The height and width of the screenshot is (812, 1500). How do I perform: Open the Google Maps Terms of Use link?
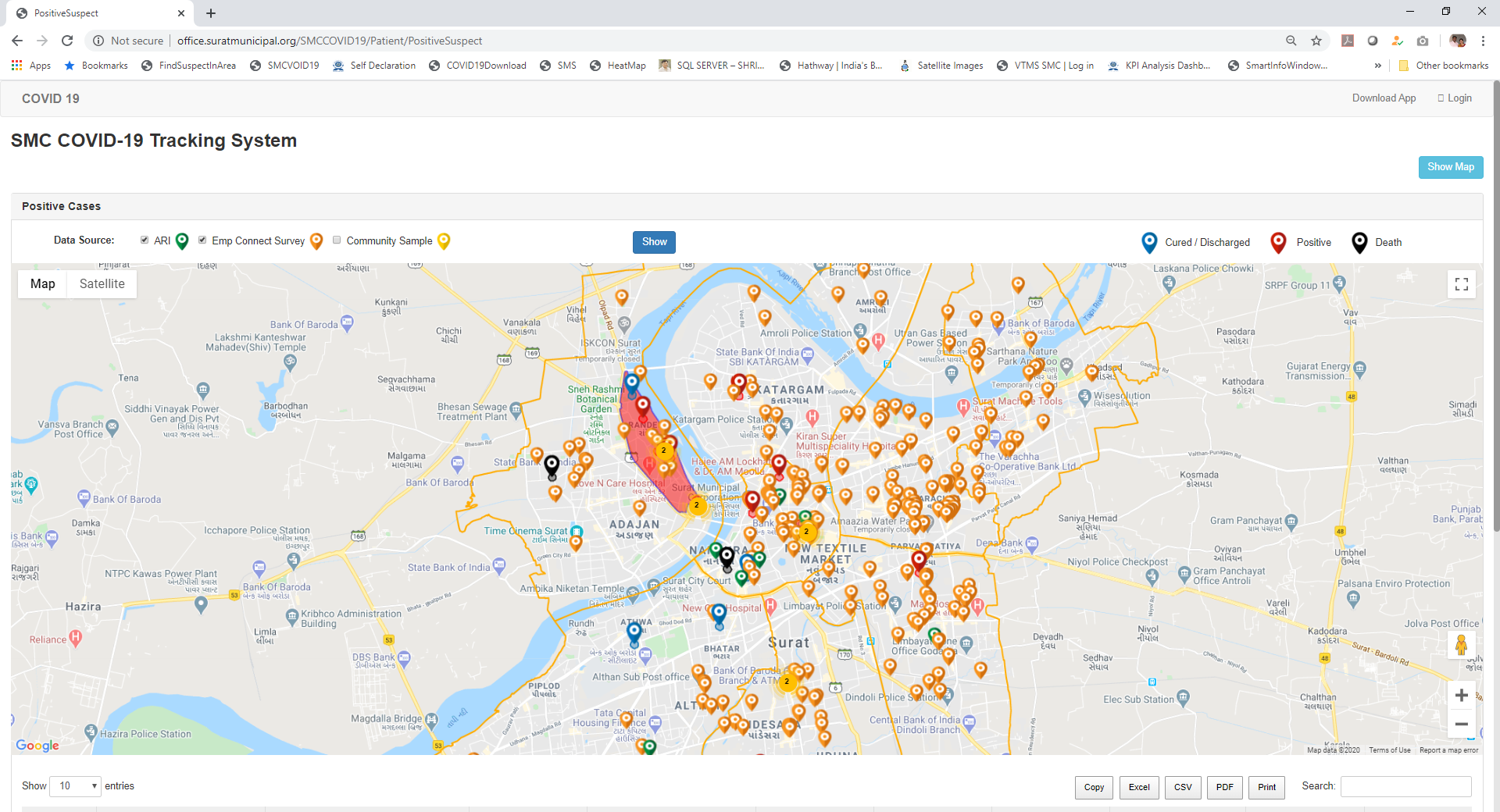1389,750
